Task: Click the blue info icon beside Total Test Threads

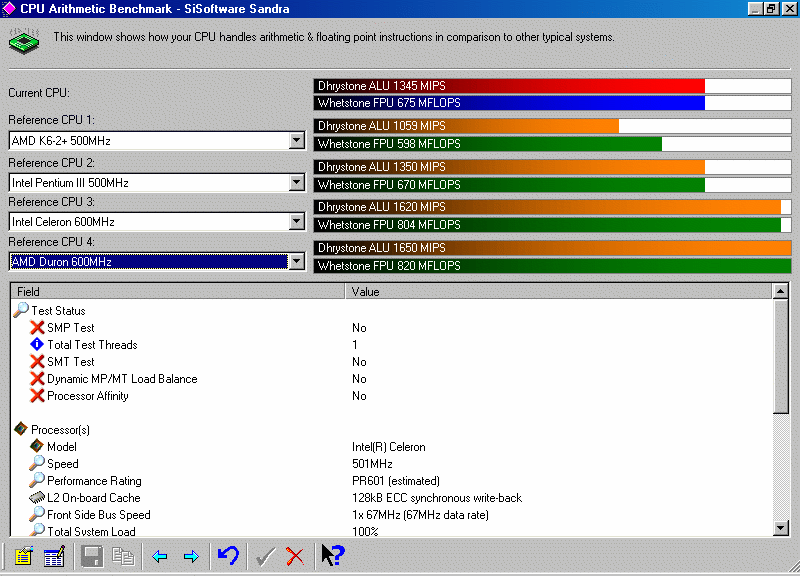Action: point(37,344)
